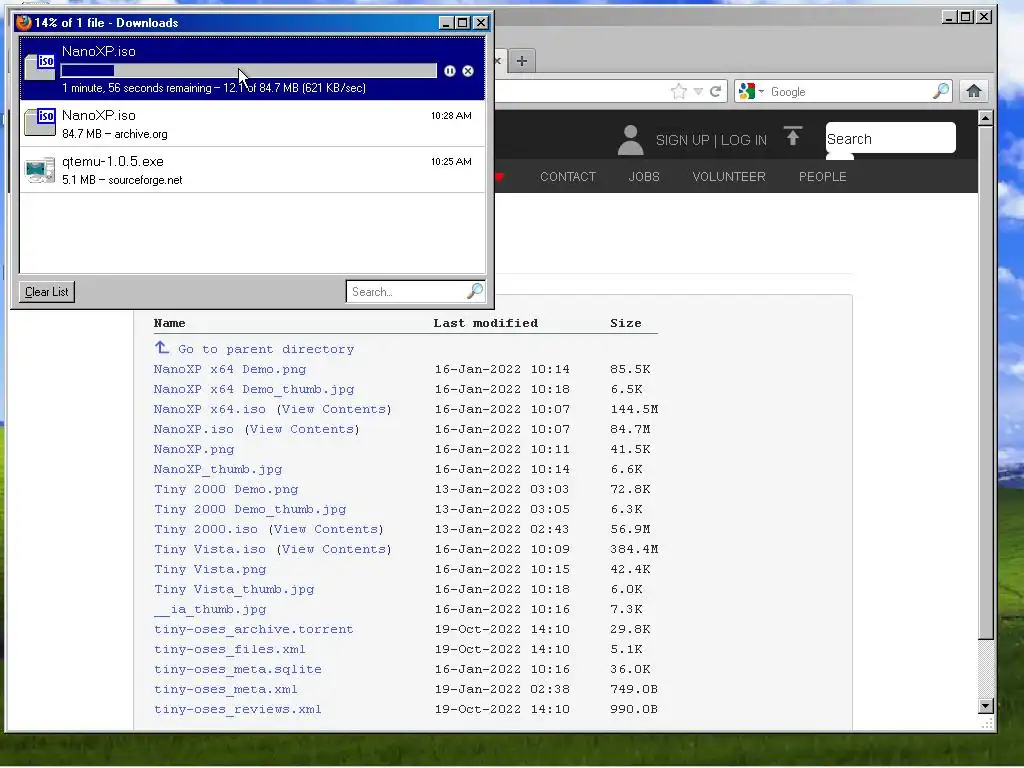1024x768 pixels.
Task: View Contents of Tiny 2000.iso
Action: coord(326,529)
